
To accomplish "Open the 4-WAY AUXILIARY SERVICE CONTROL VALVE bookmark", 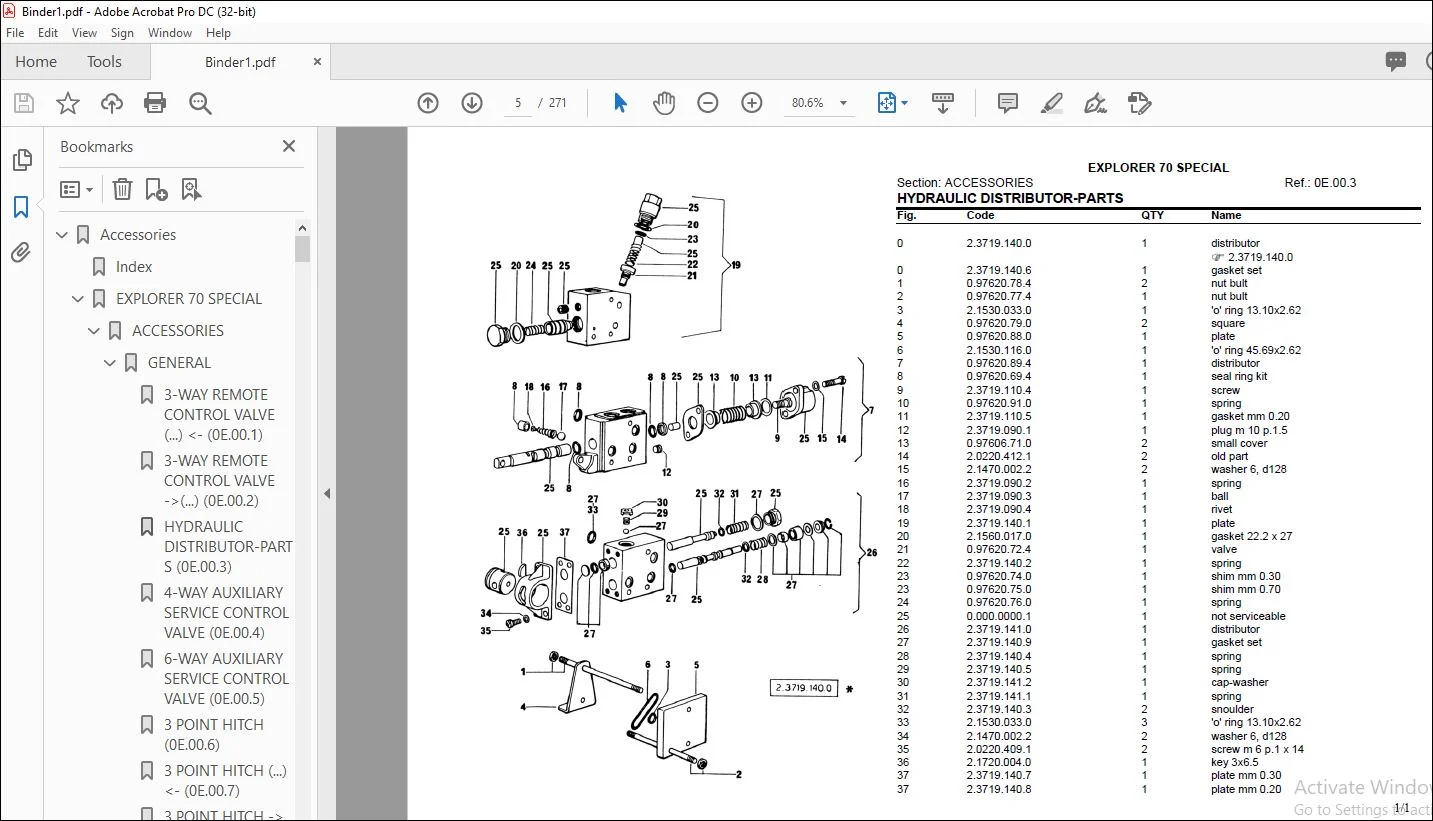I will (x=227, y=613).
